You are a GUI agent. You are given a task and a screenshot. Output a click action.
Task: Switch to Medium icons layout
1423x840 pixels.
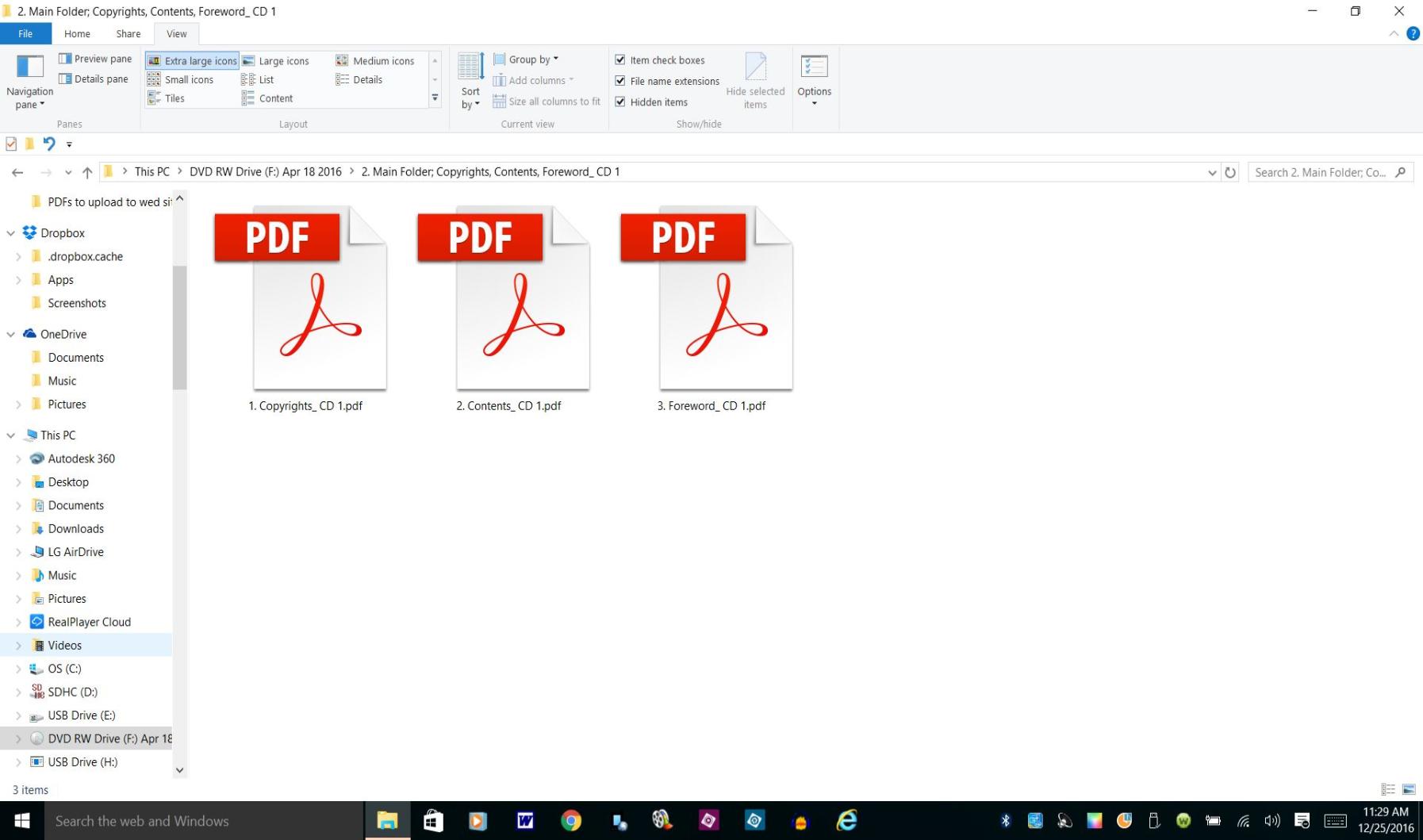coord(375,60)
